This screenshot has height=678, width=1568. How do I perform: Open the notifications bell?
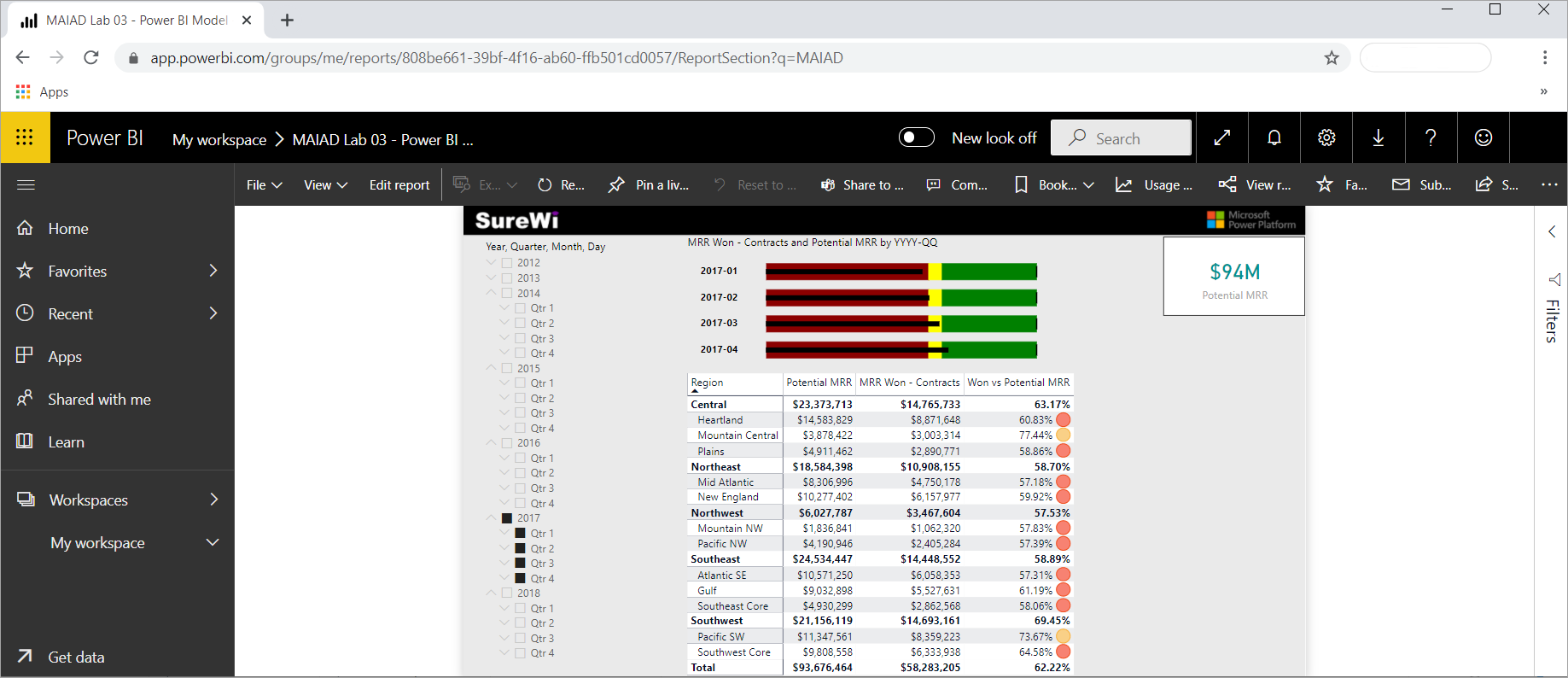[x=1274, y=137]
